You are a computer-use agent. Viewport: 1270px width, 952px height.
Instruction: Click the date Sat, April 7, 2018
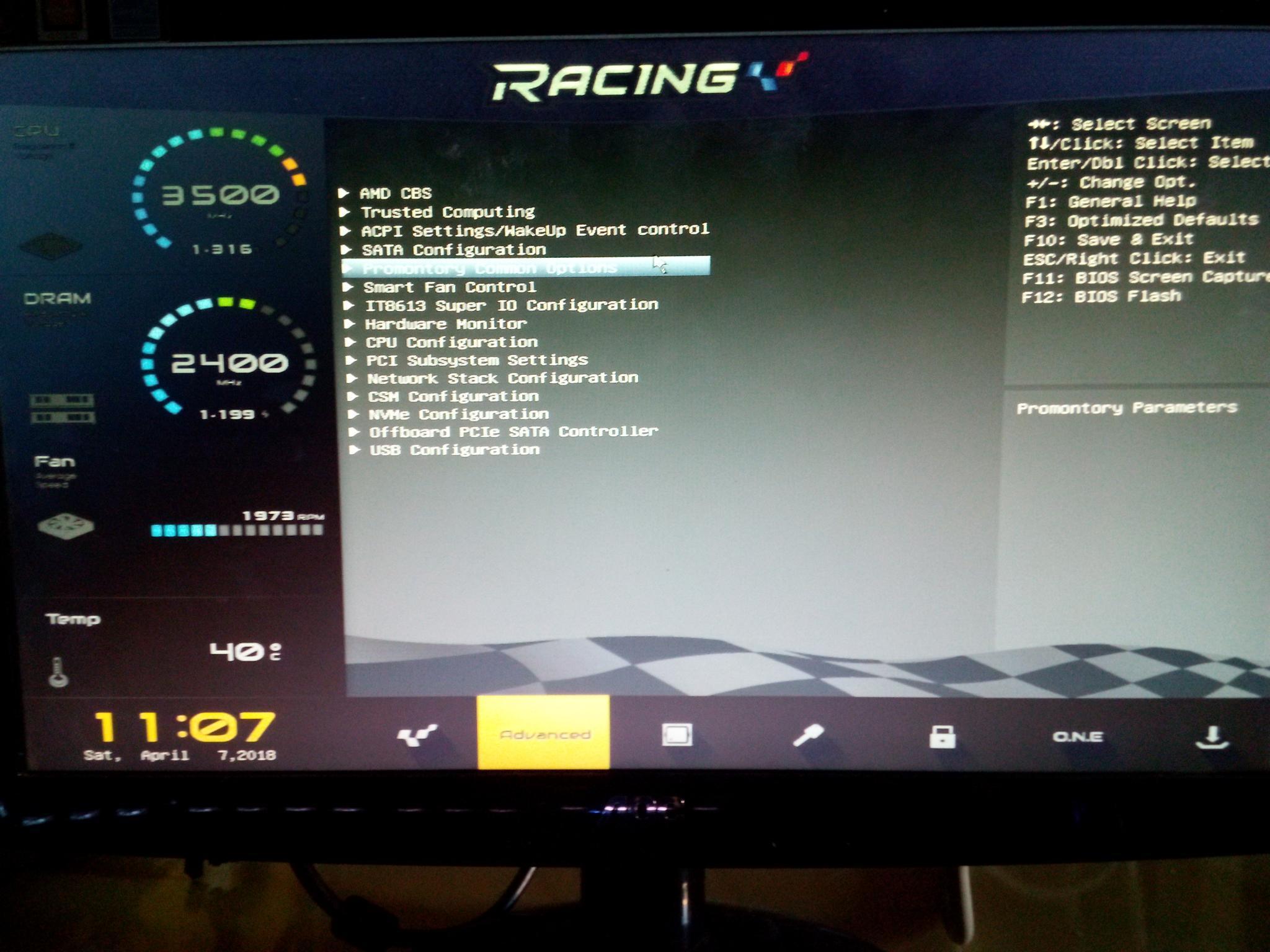coord(180,755)
